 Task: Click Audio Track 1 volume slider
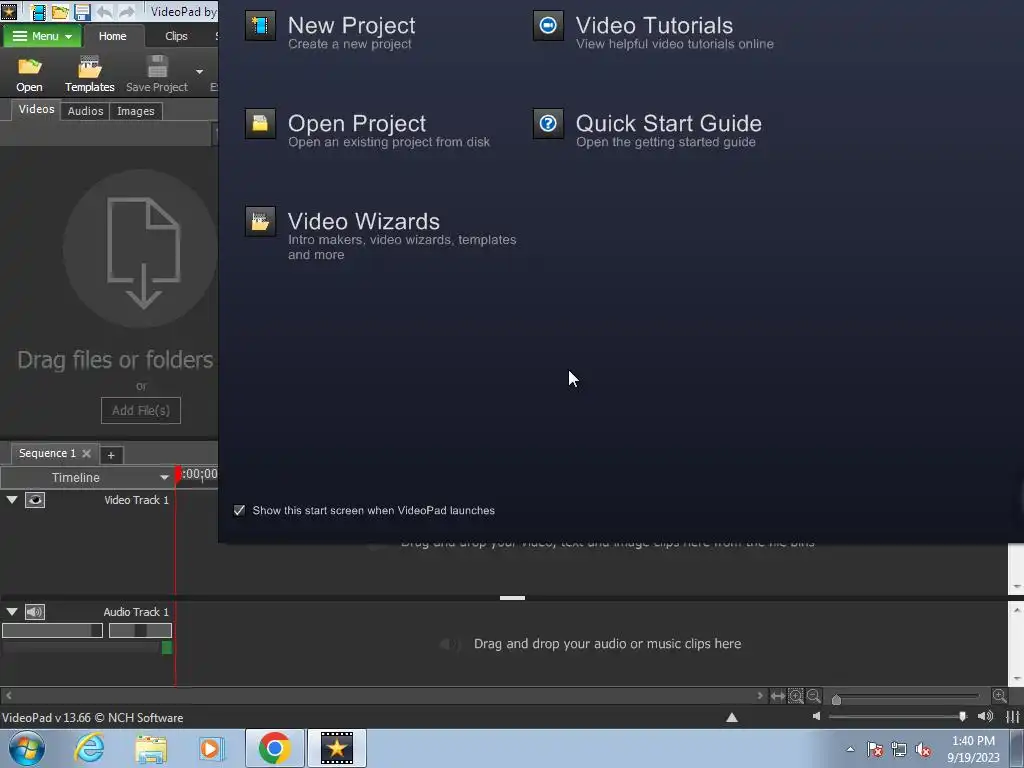point(52,630)
